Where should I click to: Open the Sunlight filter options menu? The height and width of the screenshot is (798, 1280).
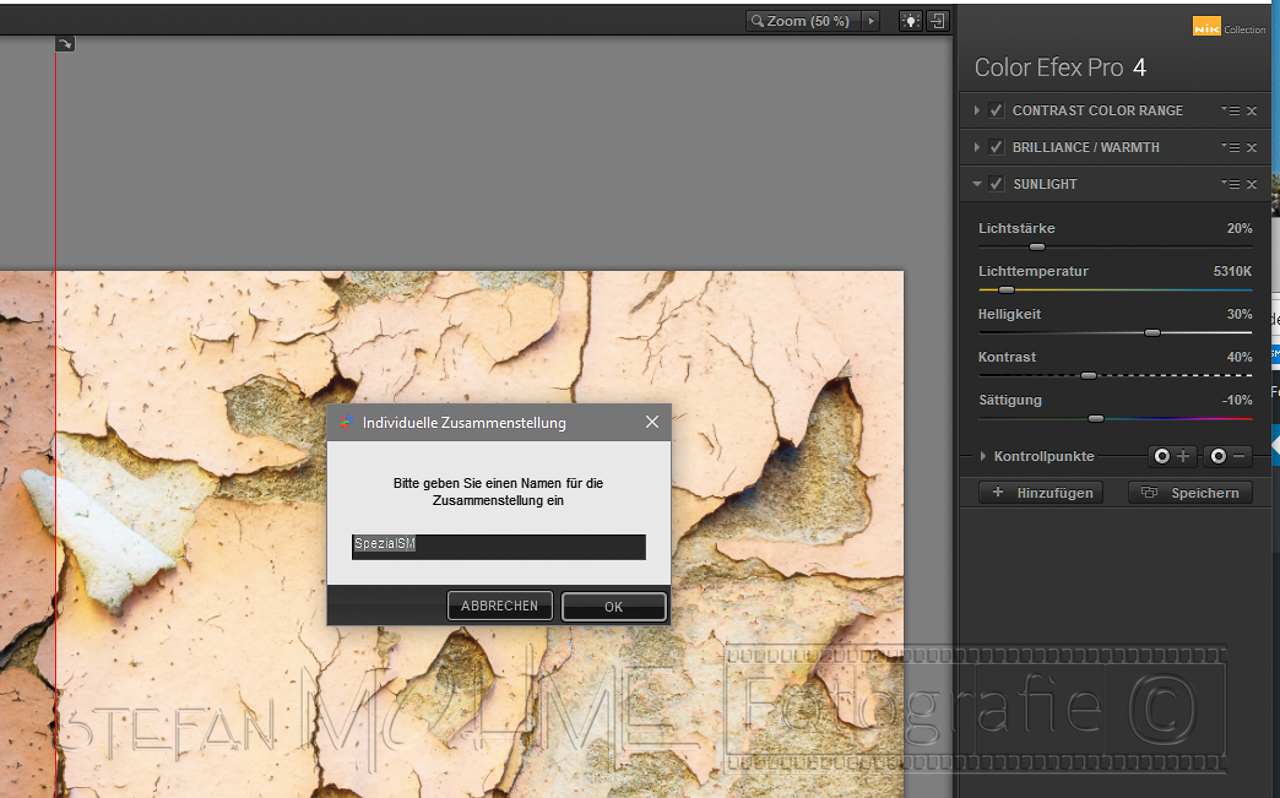1231,184
